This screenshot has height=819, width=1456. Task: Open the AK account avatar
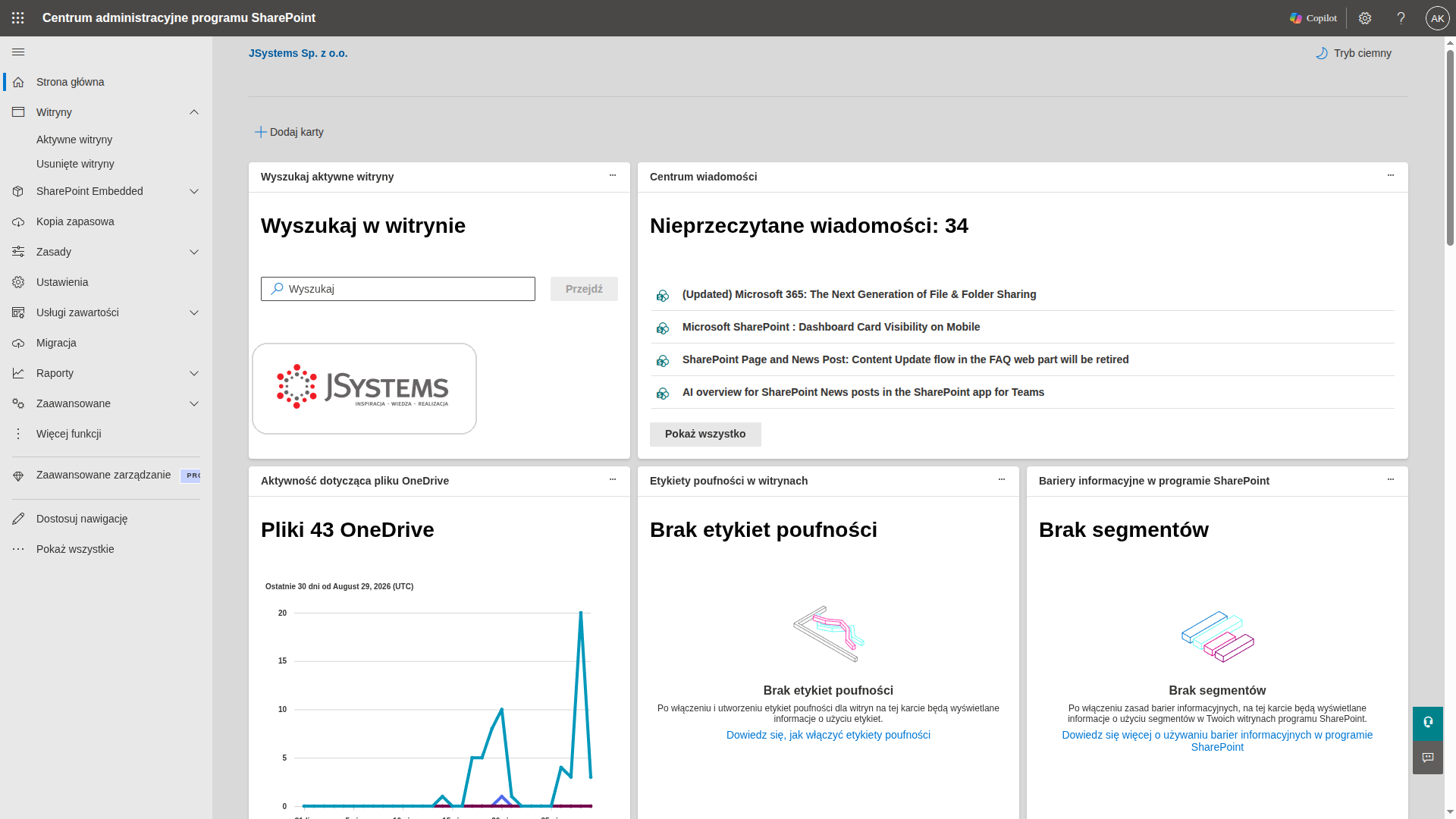(1437, 18)
